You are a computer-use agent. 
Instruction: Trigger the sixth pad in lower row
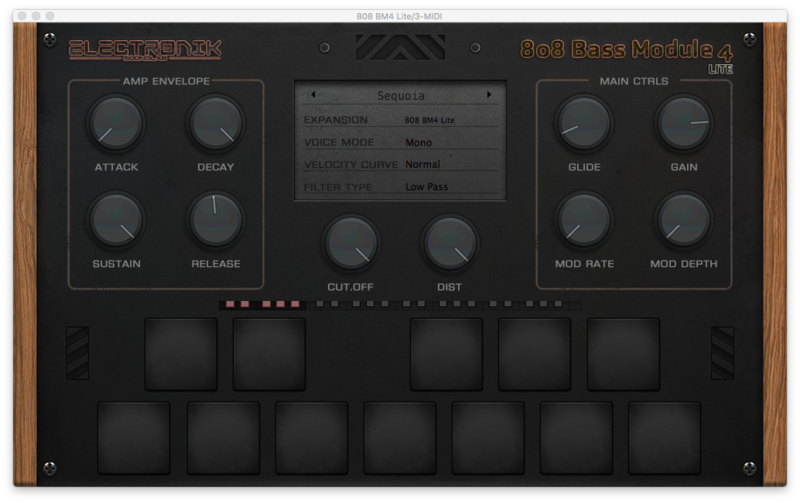click(577, 438)
